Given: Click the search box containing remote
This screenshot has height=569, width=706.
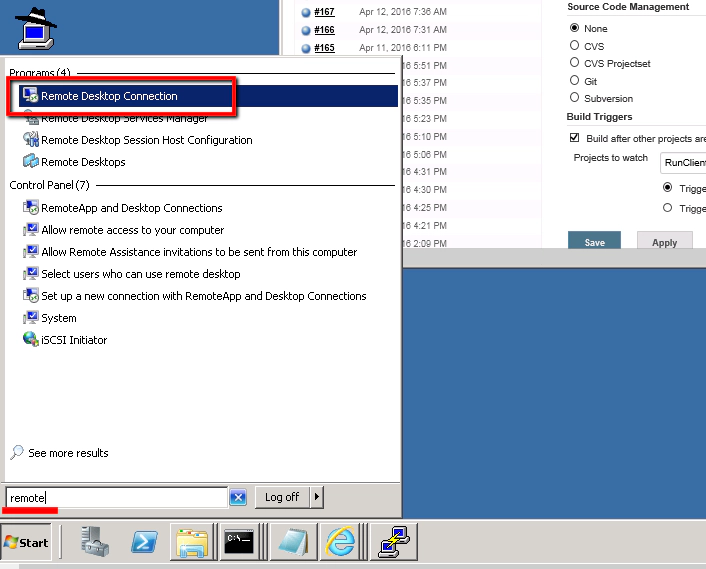Looking at the screenshot, I should 117,498.
